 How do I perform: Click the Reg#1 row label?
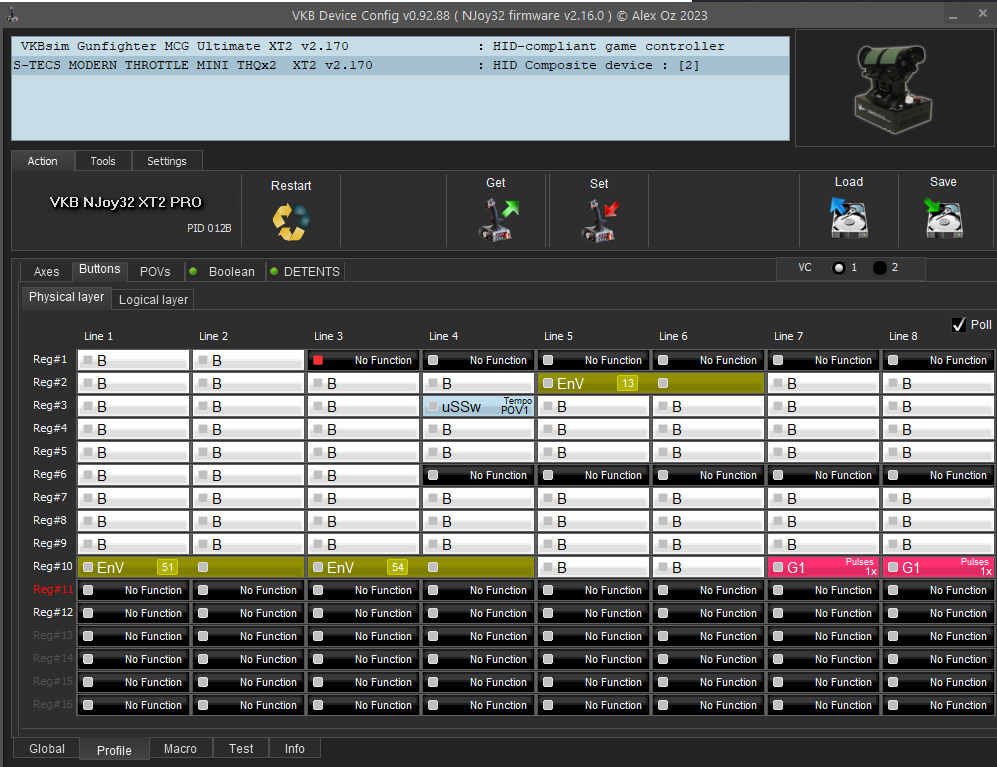click(50, 359)
